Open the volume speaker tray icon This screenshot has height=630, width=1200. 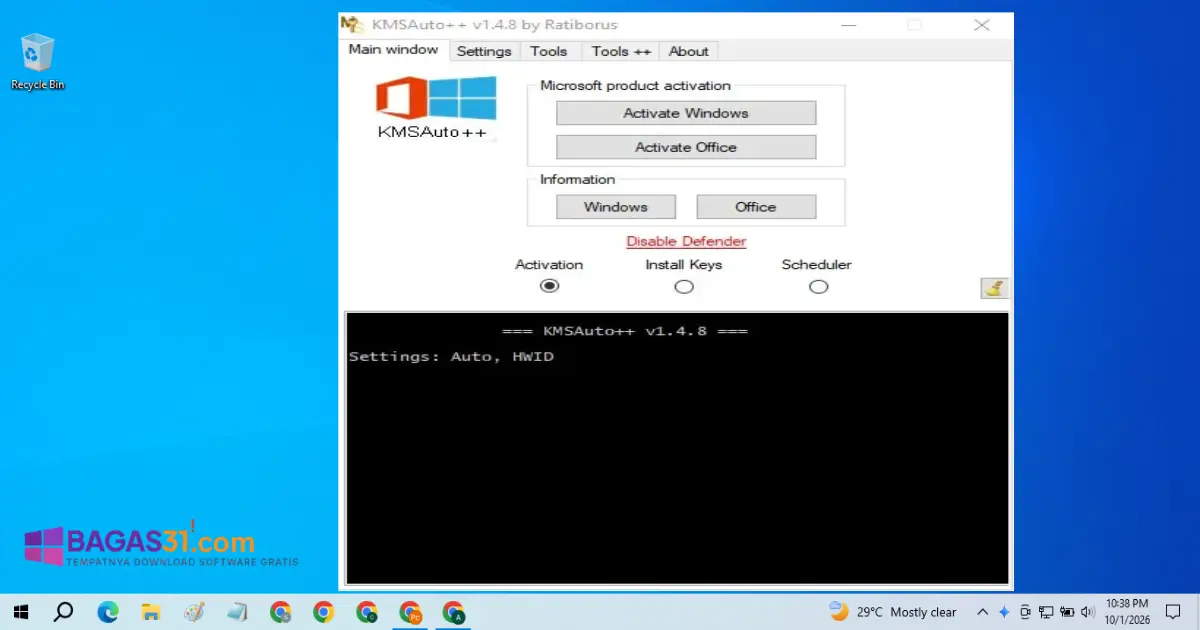(1087, 612)
